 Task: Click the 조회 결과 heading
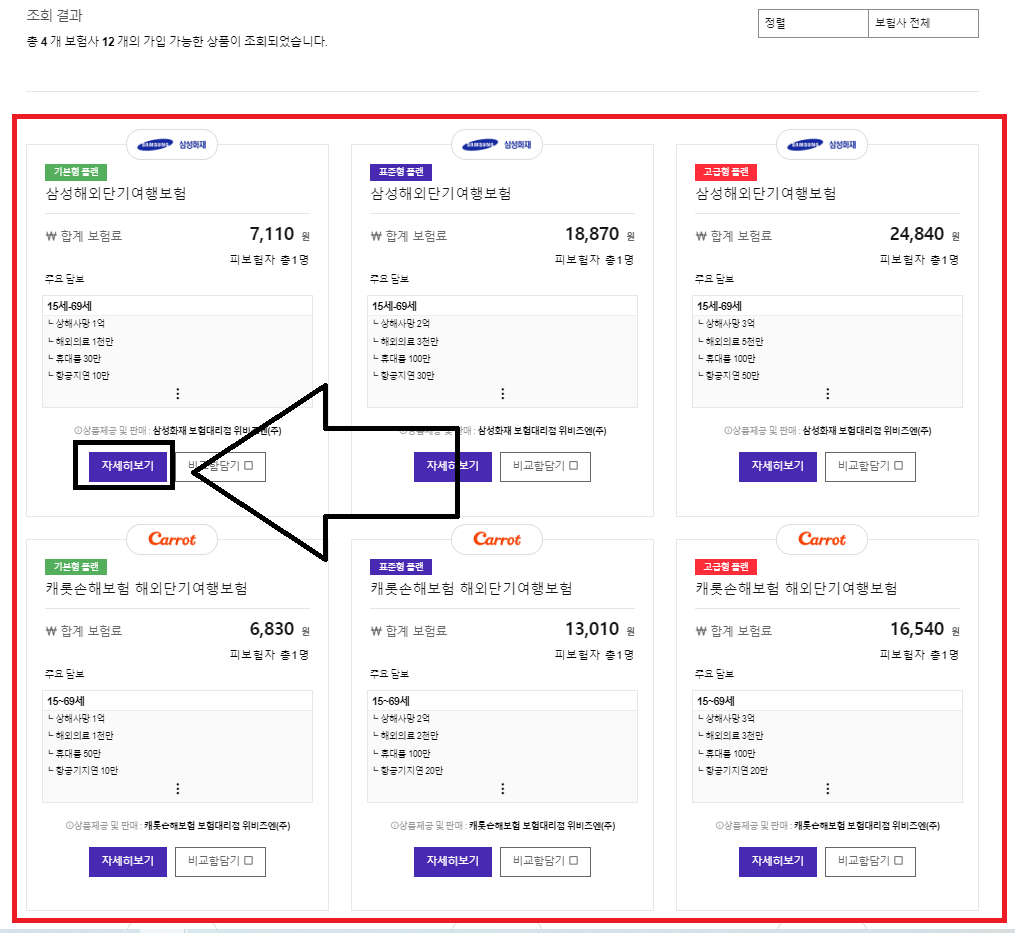[54, 16]
